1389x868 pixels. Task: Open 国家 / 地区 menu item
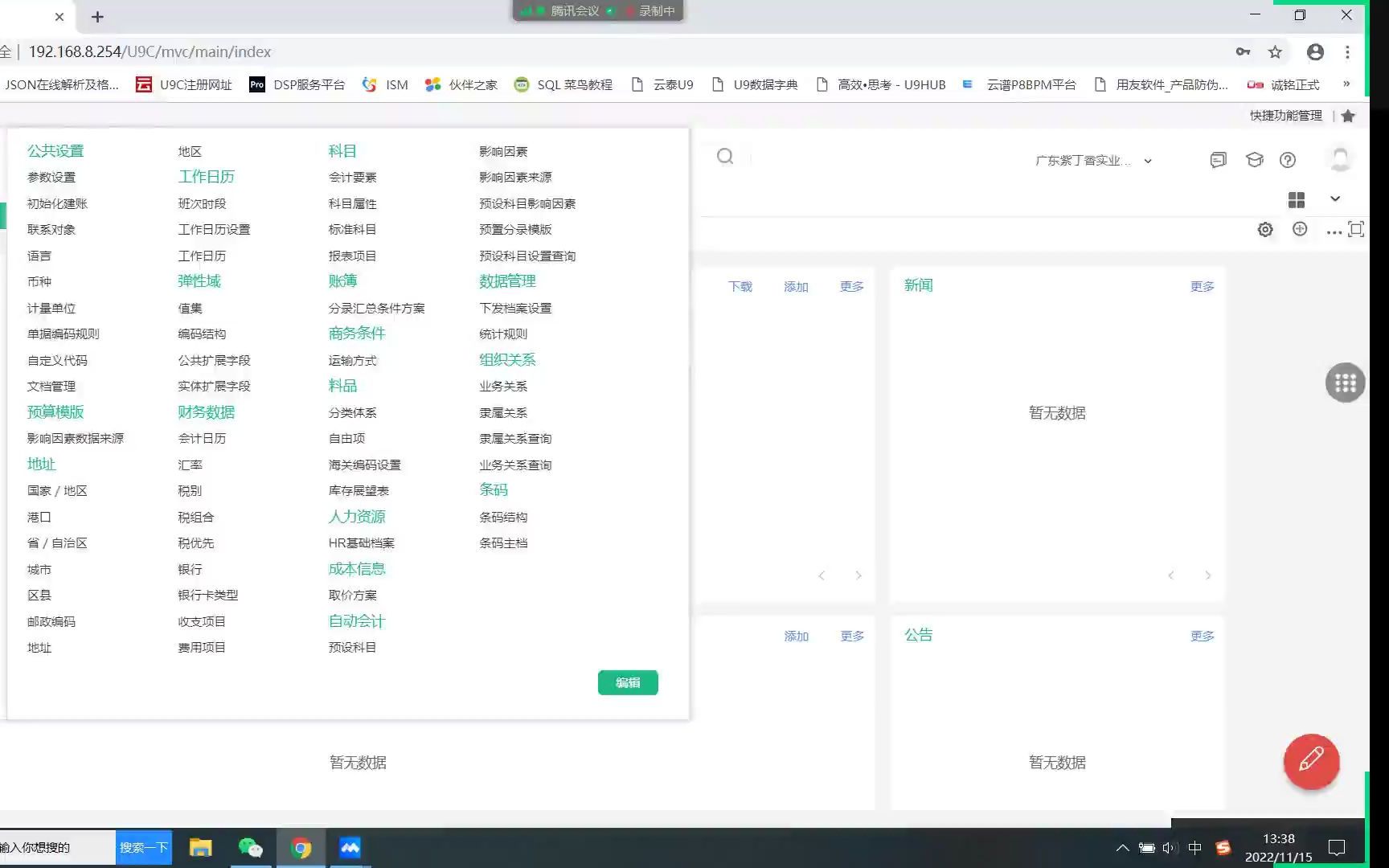pos(57,491)
